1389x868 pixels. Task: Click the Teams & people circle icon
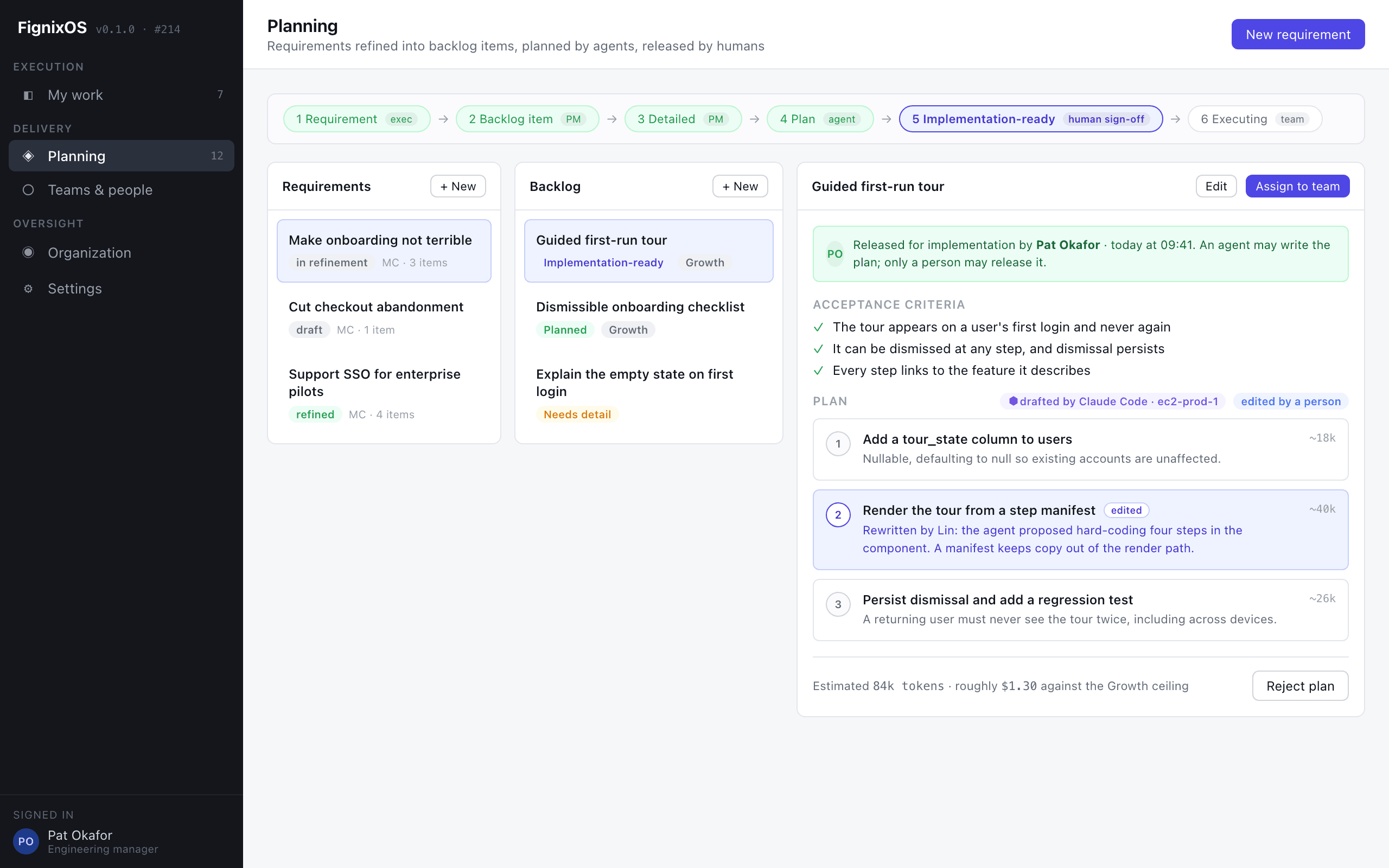pos(28,190)
